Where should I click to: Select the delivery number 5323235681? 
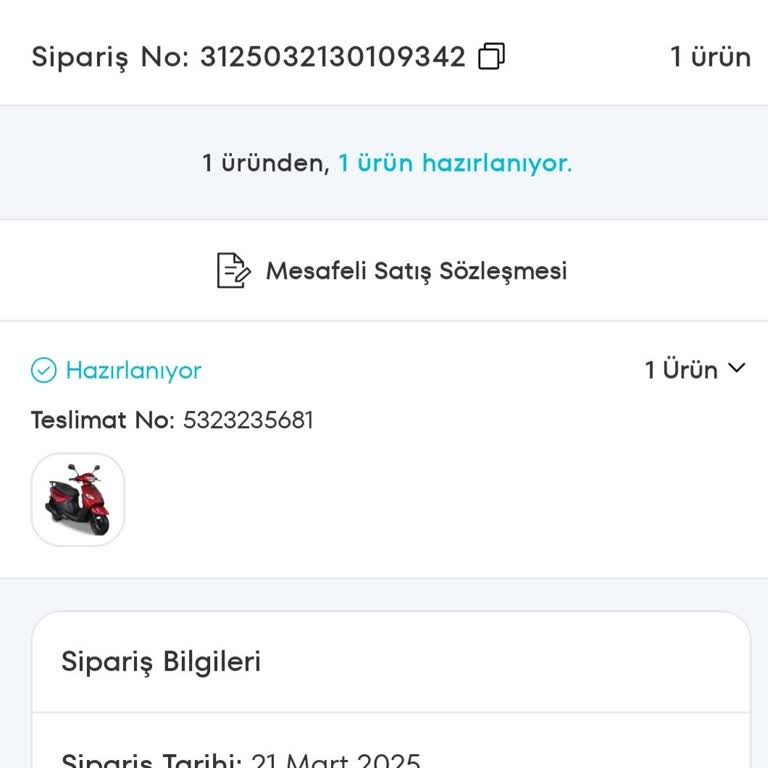248,420
